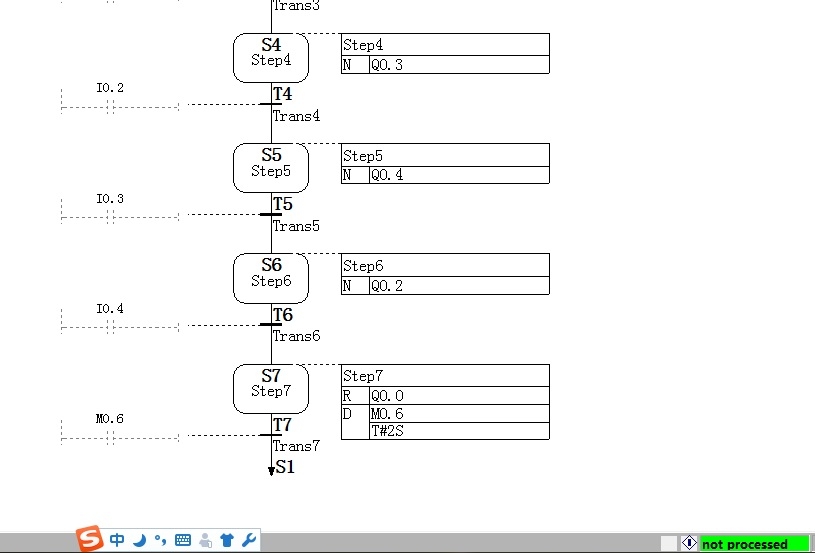Click the N qualifier beside Q0.4

coord(355,175)
